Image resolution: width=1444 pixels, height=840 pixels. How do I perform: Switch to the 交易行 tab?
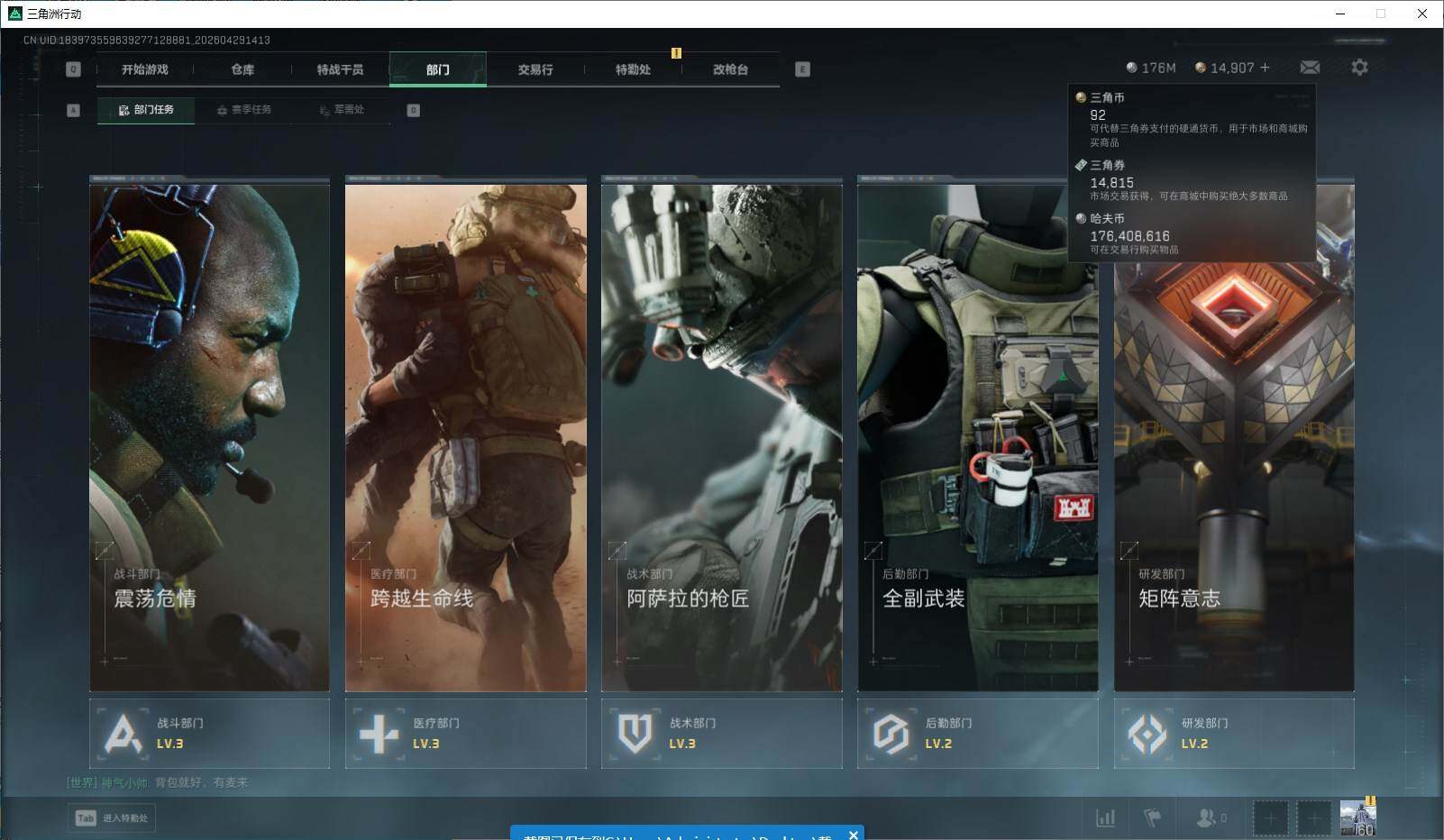(535, 69)
